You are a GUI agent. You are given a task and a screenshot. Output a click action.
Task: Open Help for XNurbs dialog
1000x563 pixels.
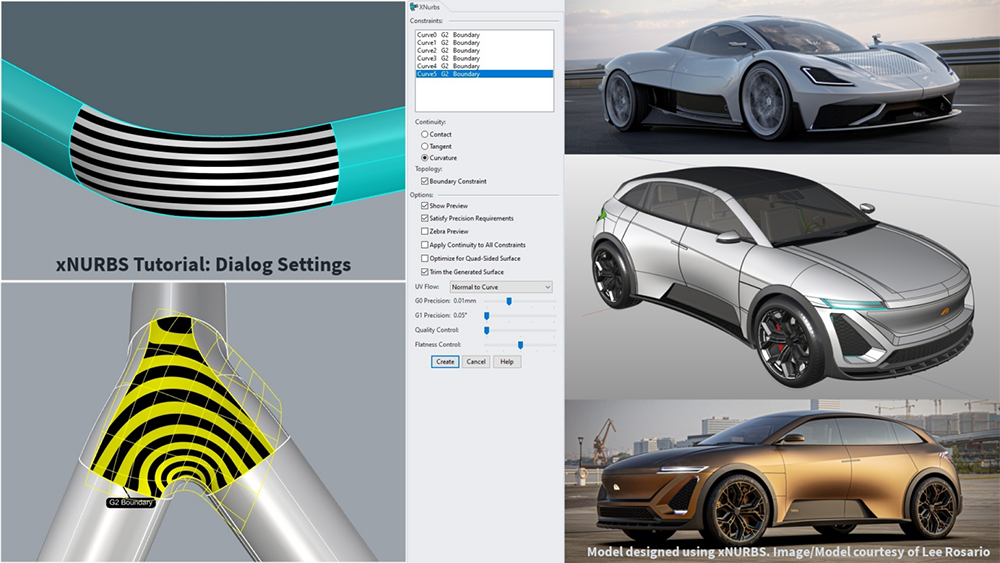(x=507, y=362)
